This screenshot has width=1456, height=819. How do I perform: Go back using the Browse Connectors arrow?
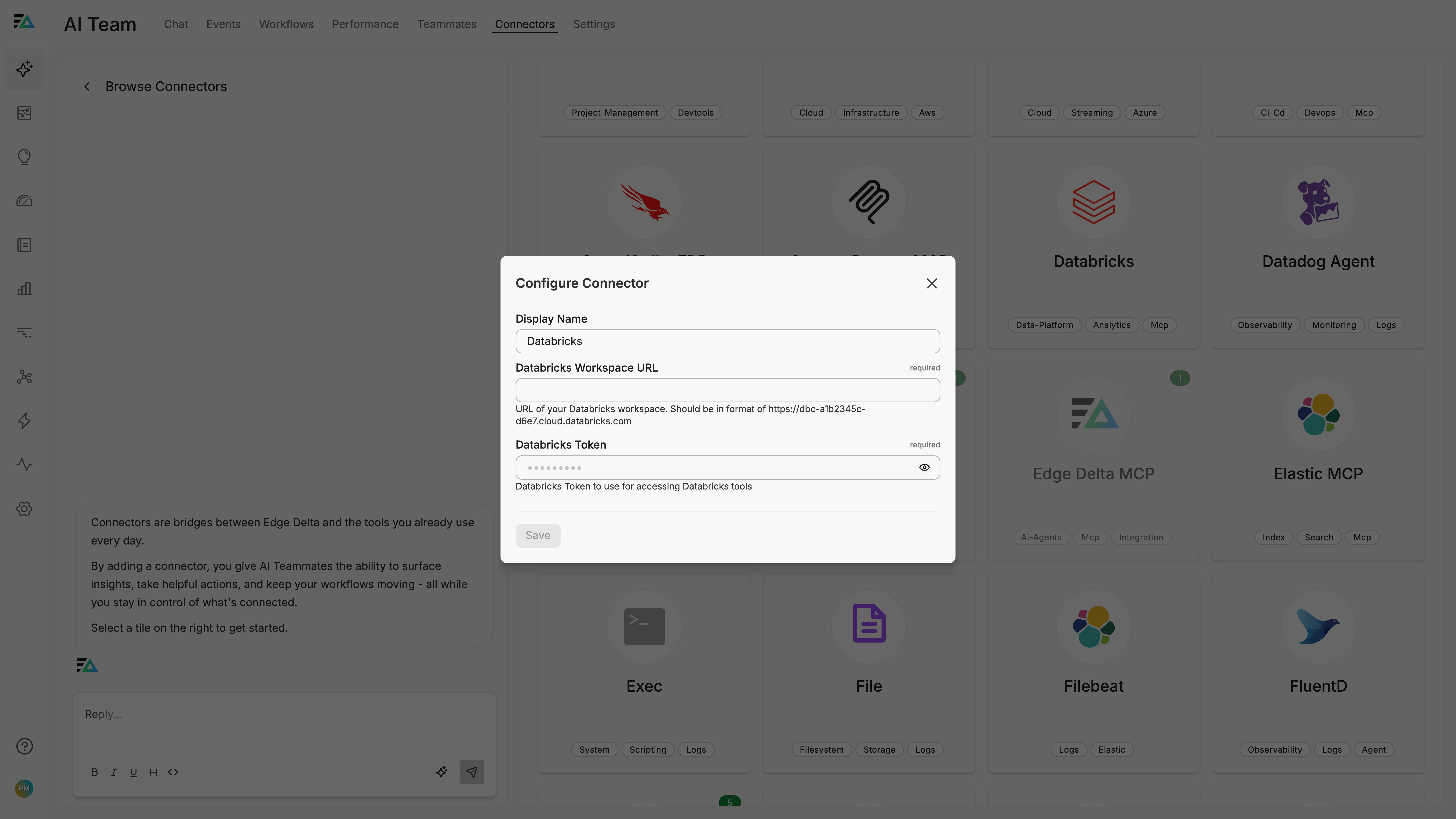click(87, 86)
